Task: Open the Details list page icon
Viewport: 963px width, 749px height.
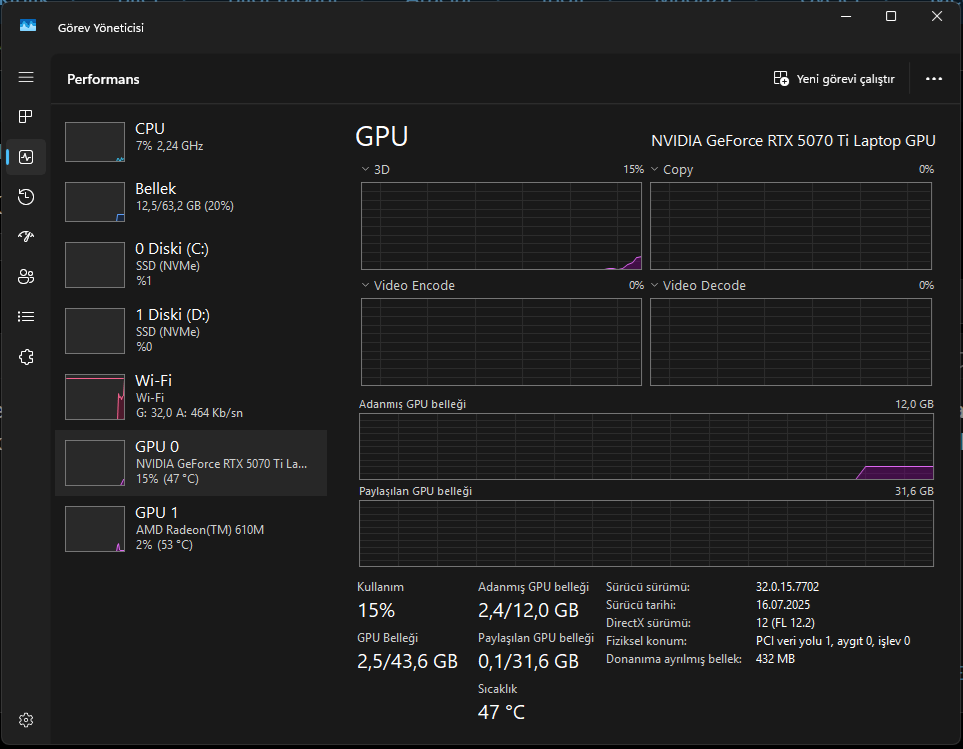Action: [x=26, y=317]
